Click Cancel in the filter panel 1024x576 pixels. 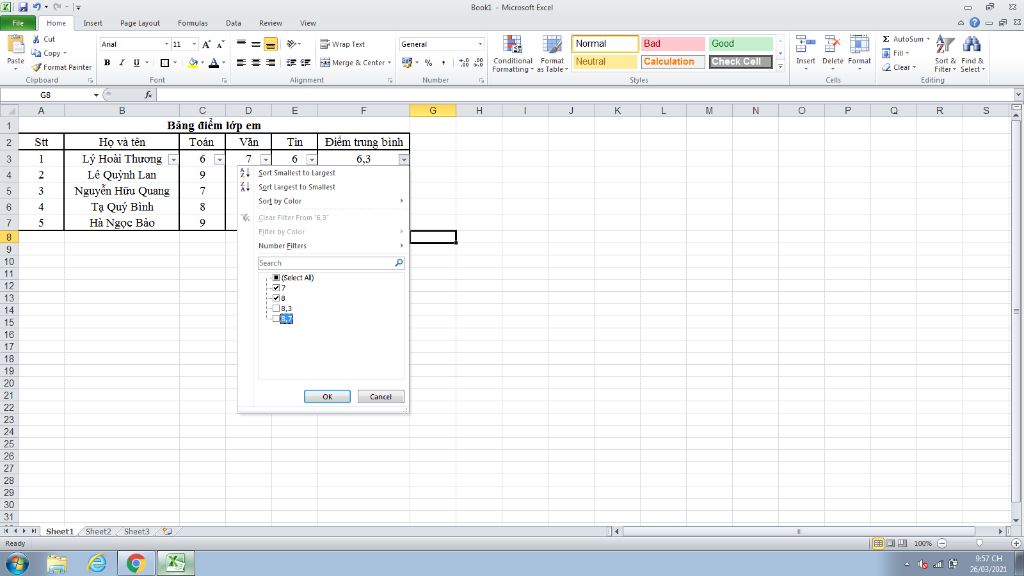pos(381,396)
